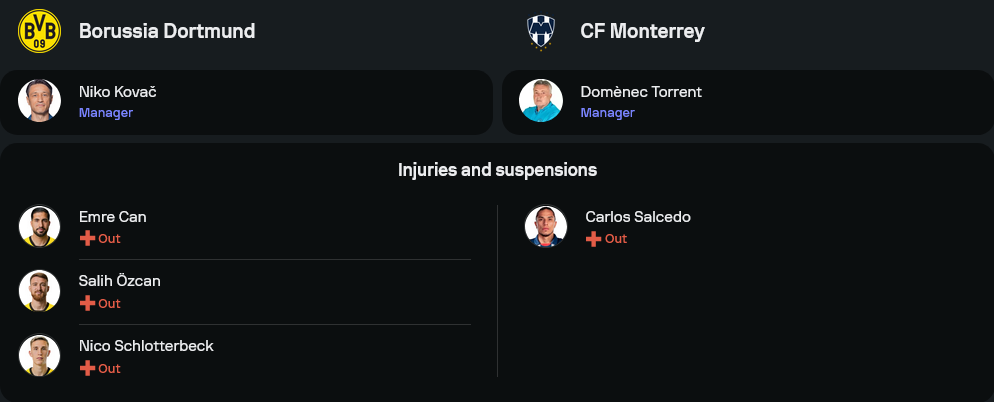Click the injury cross icon under Emre Can
The width and height of the screenshot is (994, 402).
[x=87, y=239]
